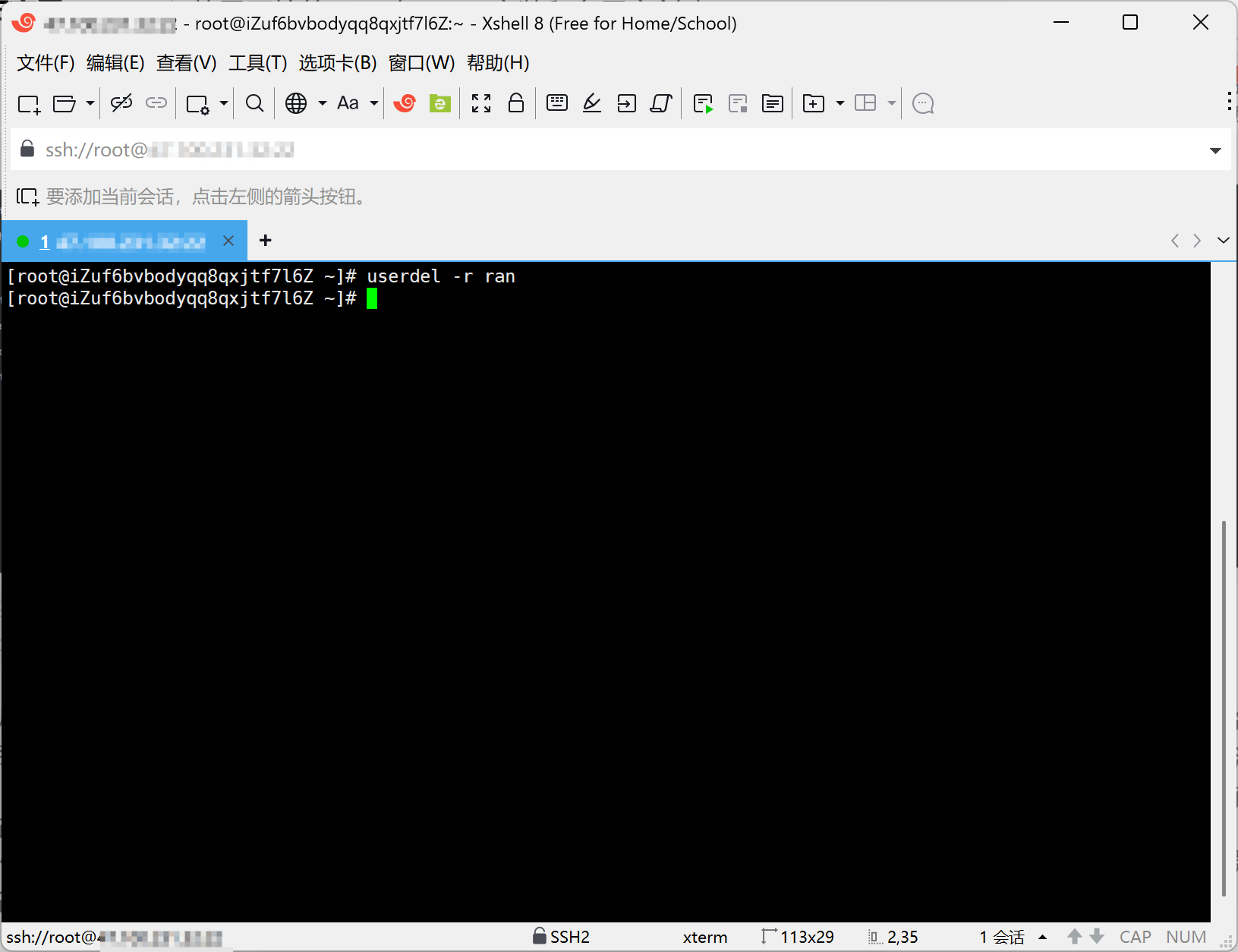Open the on-screen keyboard tool
The width and height of the screenshot is (1238, 952).
click(557, 103)
